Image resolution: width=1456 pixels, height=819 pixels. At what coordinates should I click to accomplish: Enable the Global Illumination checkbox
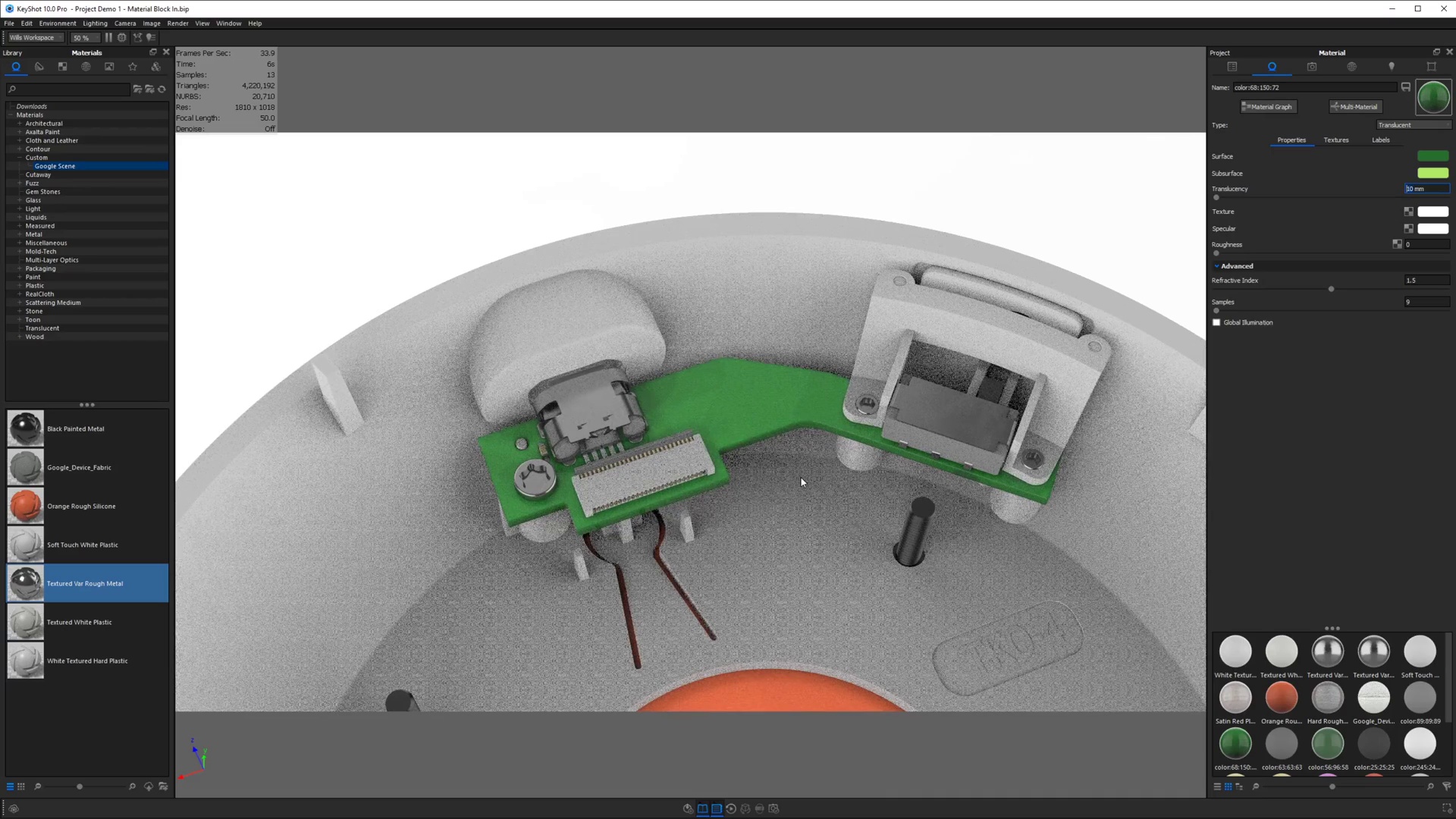(1216, 322)
